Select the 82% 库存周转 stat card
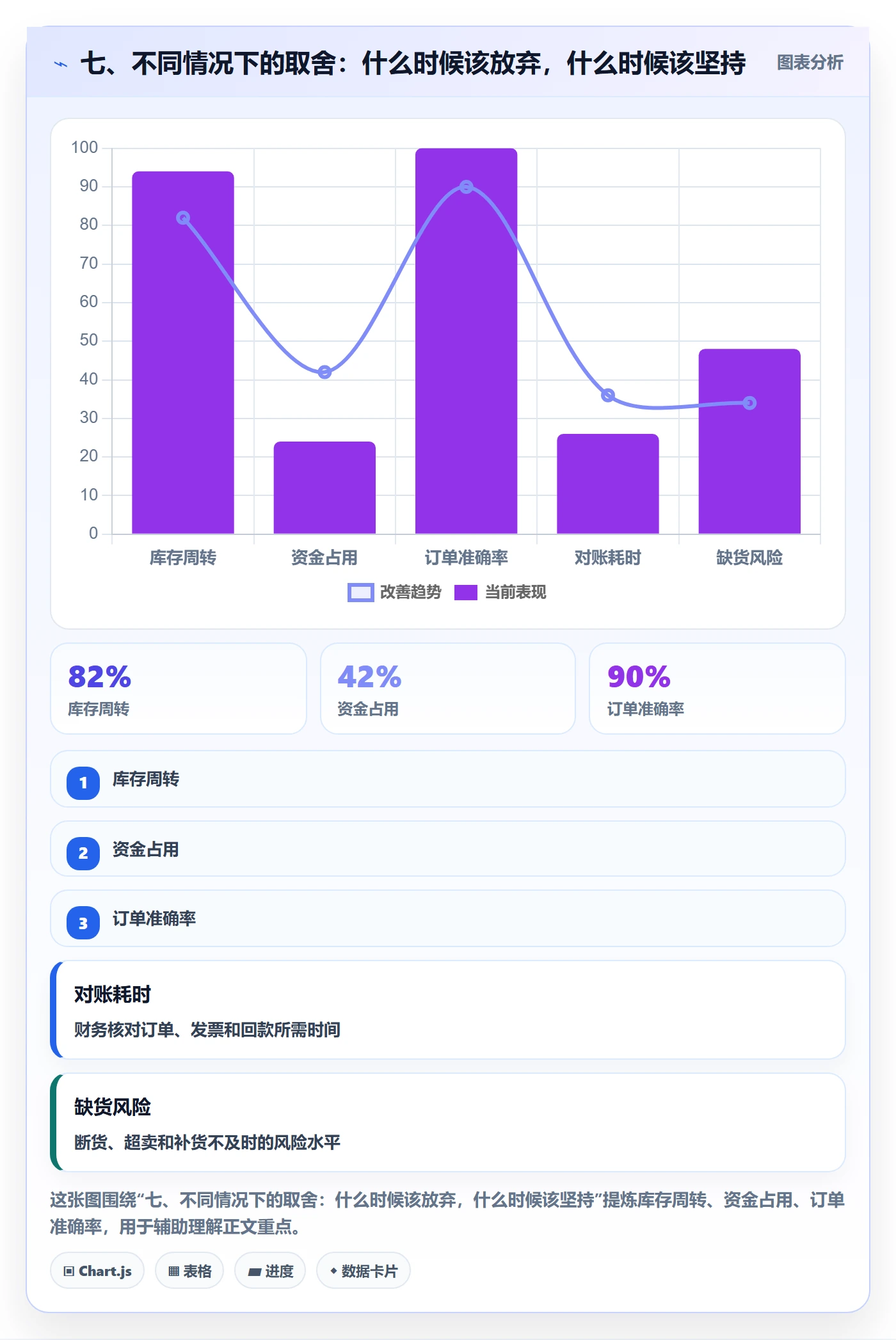Viewport: 896px width, 1340px height. tap(179, 689)
